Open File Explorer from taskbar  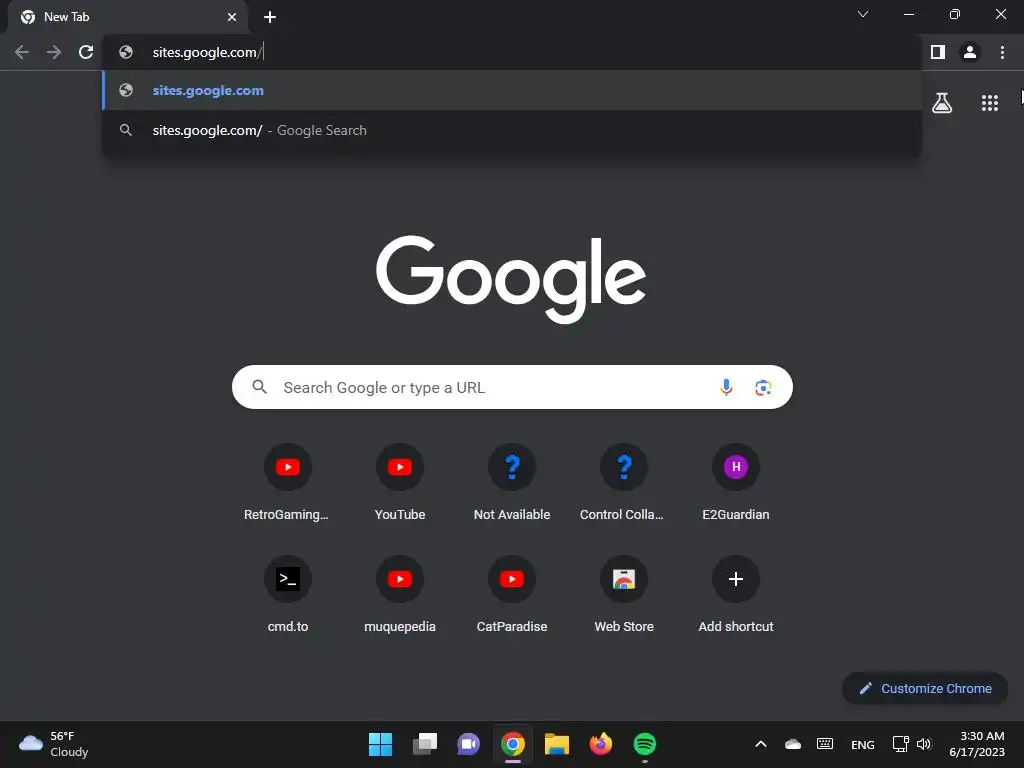(x=557, y=744)
